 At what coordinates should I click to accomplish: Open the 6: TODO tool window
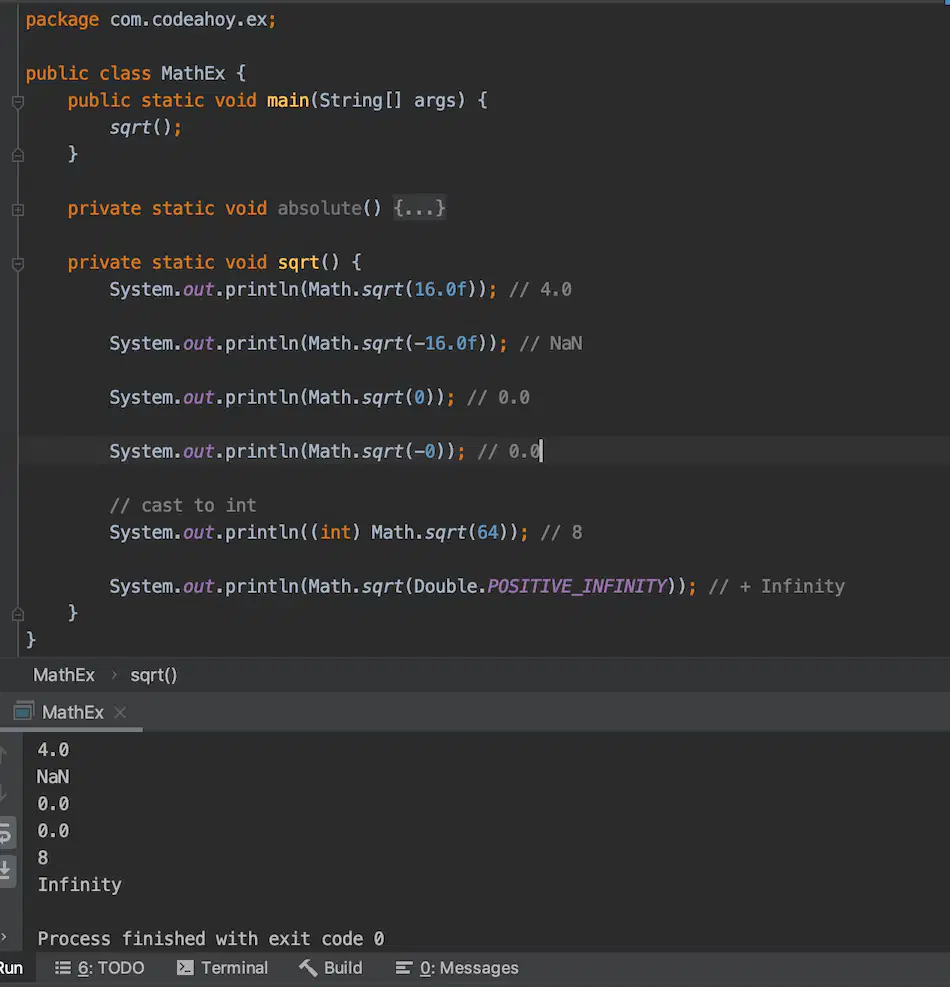(99, 967)
